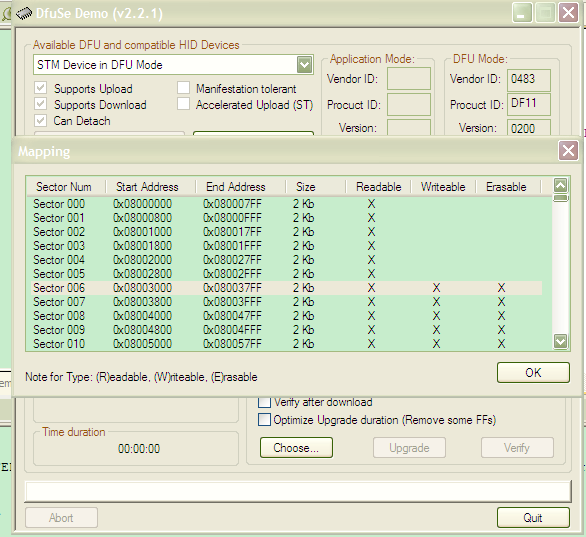Image resolution: width=586 pixels, height=537 pixels.
Task: Click the Writeable column header
Action: [x=443, y=186]
